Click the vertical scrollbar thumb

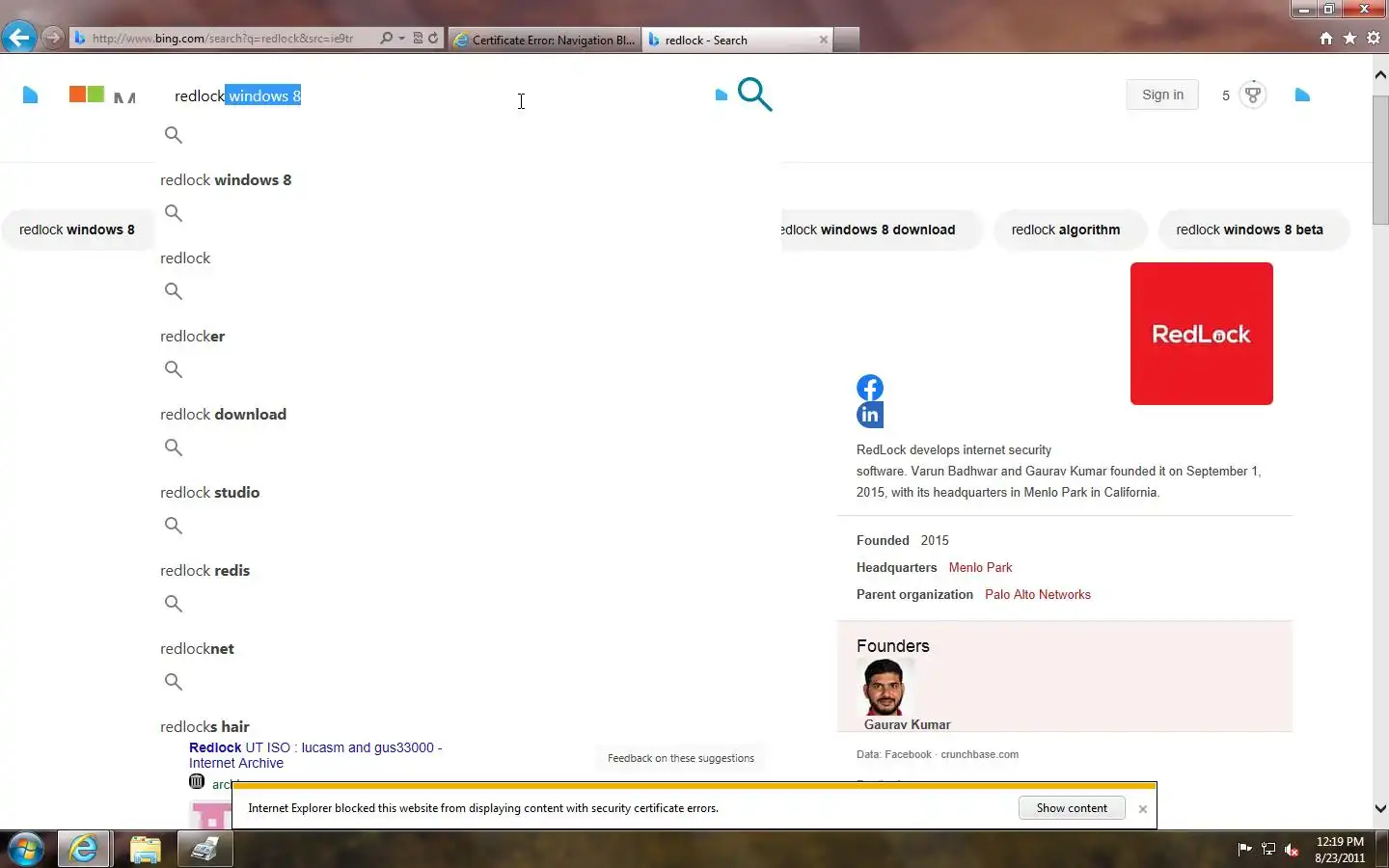pyautogui.click(x=1380, y=159)
